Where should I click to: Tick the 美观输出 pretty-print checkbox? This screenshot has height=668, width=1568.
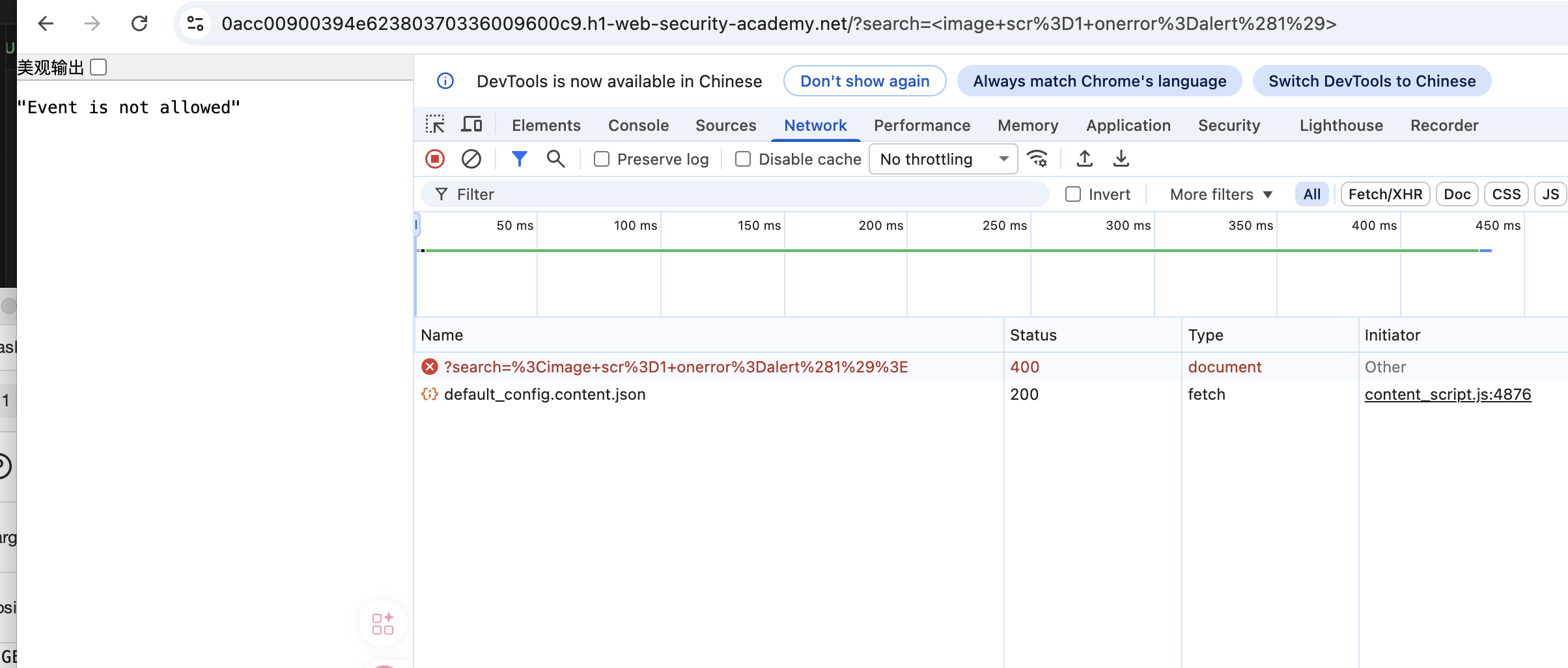tap(98, 67)
